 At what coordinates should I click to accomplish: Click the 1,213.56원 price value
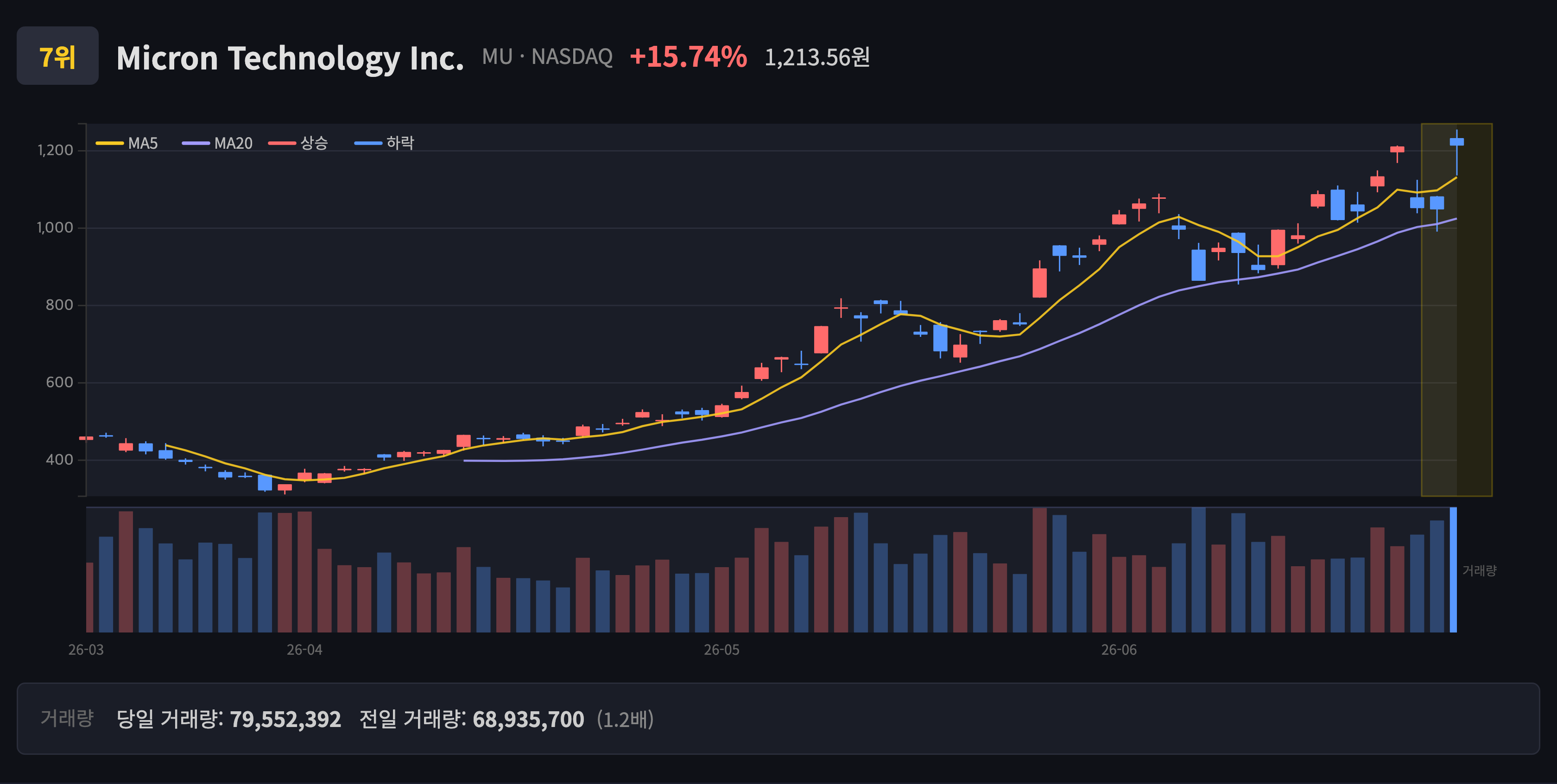817,57
